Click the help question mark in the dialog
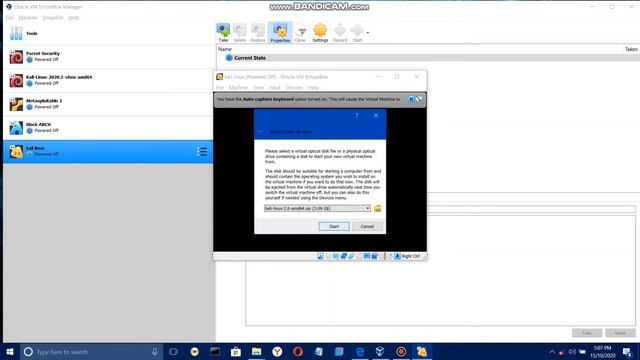Viewport: 640px width, 360px height. coord(357,116)
